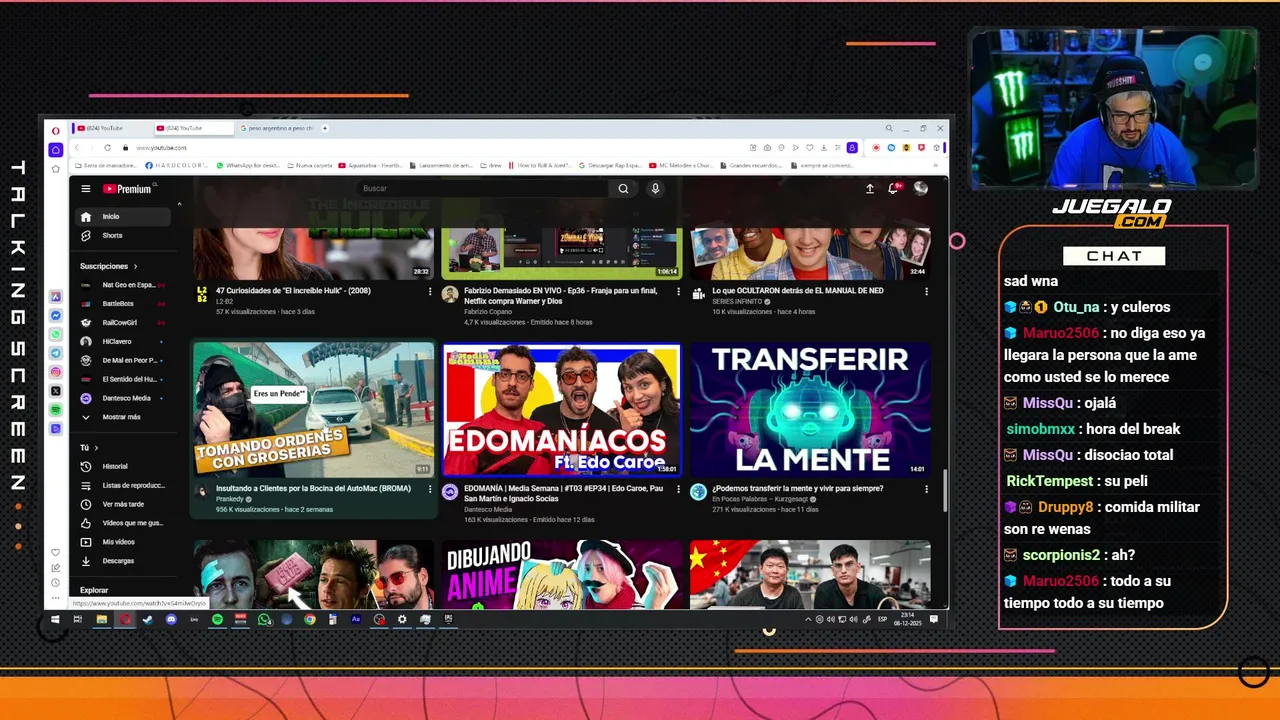The width and height of the screenshot is (1280, 720).
Task: Open the YouTube create/upload icon
Action: 870,189
